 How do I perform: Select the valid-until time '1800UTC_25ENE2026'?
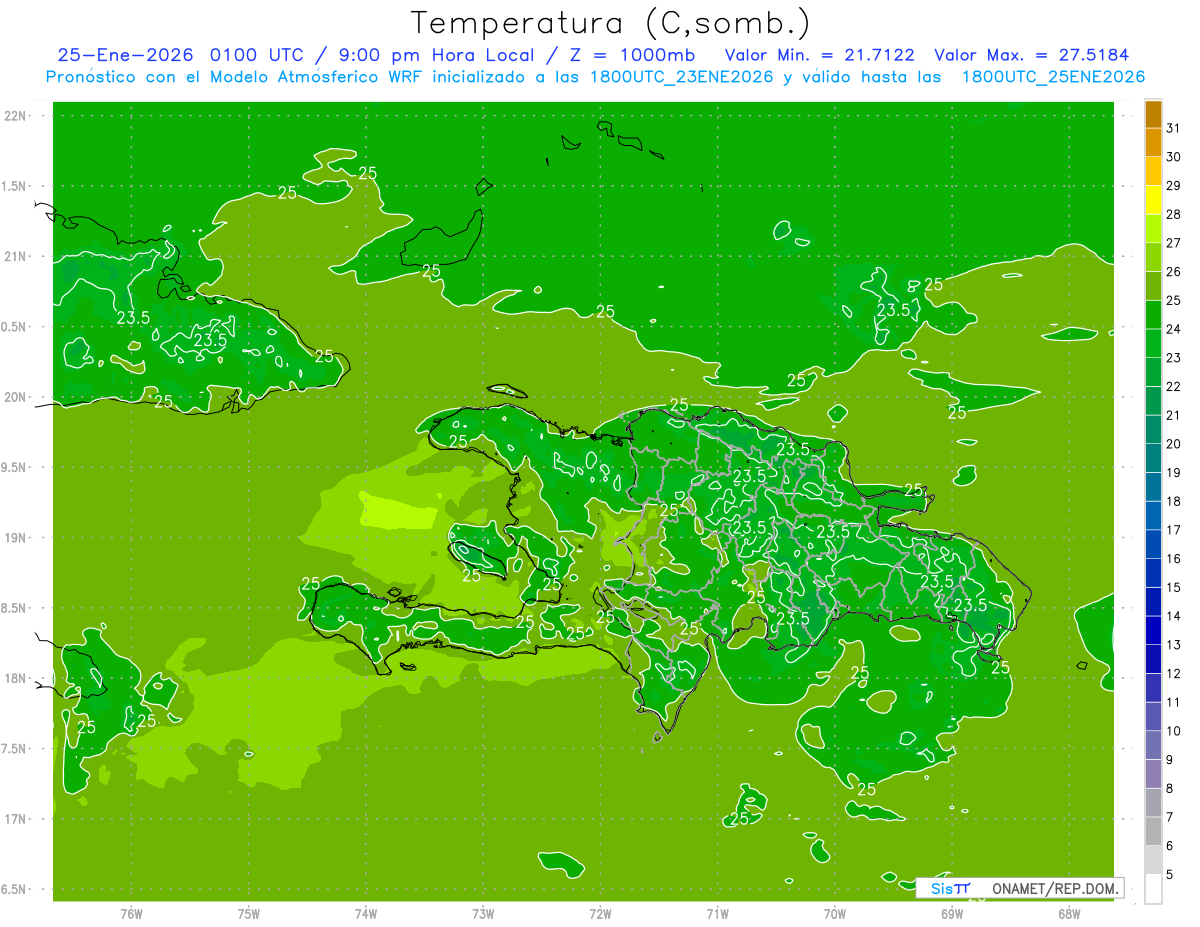click(1053, 77)
